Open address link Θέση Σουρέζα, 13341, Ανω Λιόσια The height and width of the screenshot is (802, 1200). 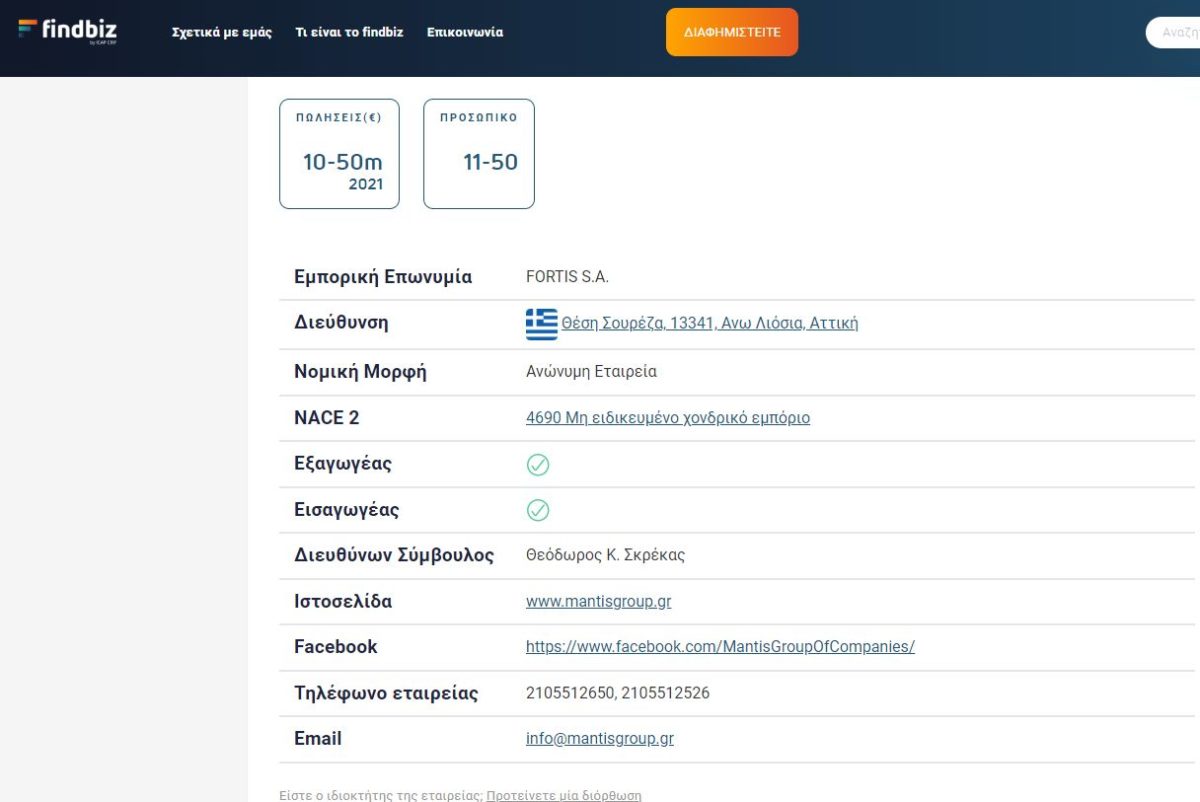(x=710, y=323)
